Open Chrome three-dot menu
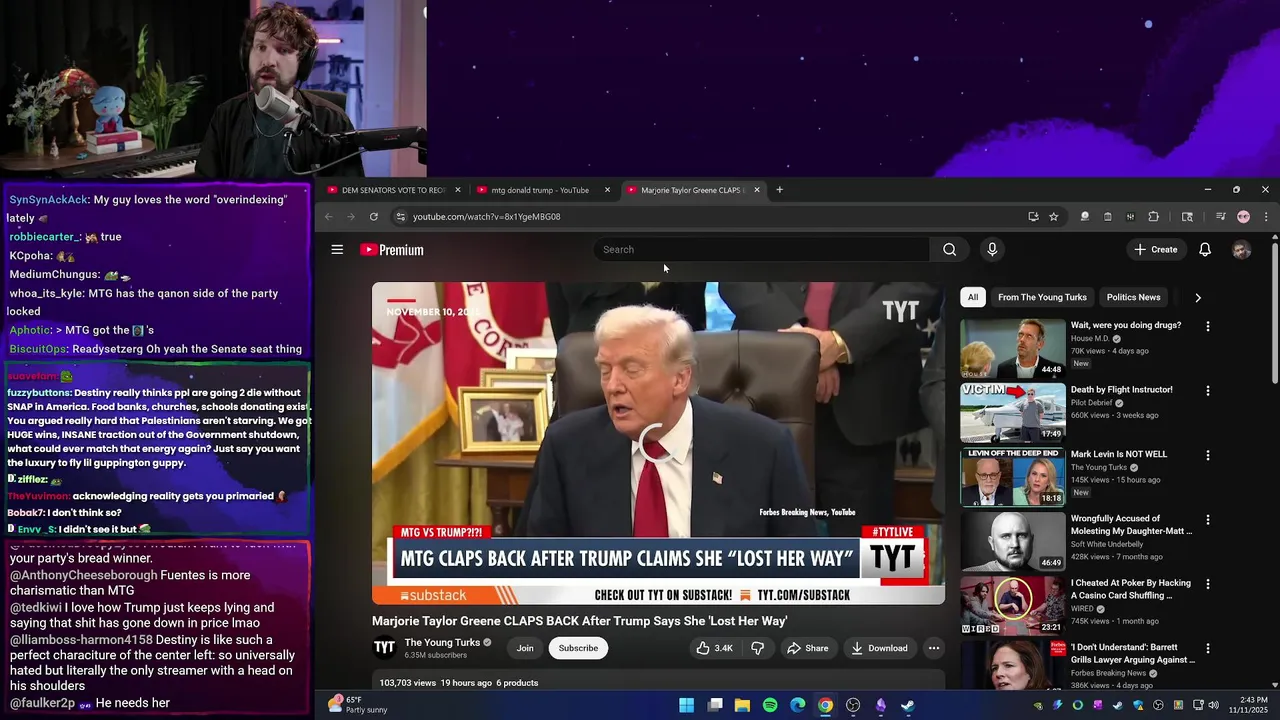The width and height of the screenshot is (1280, 720). (1266, 217)
